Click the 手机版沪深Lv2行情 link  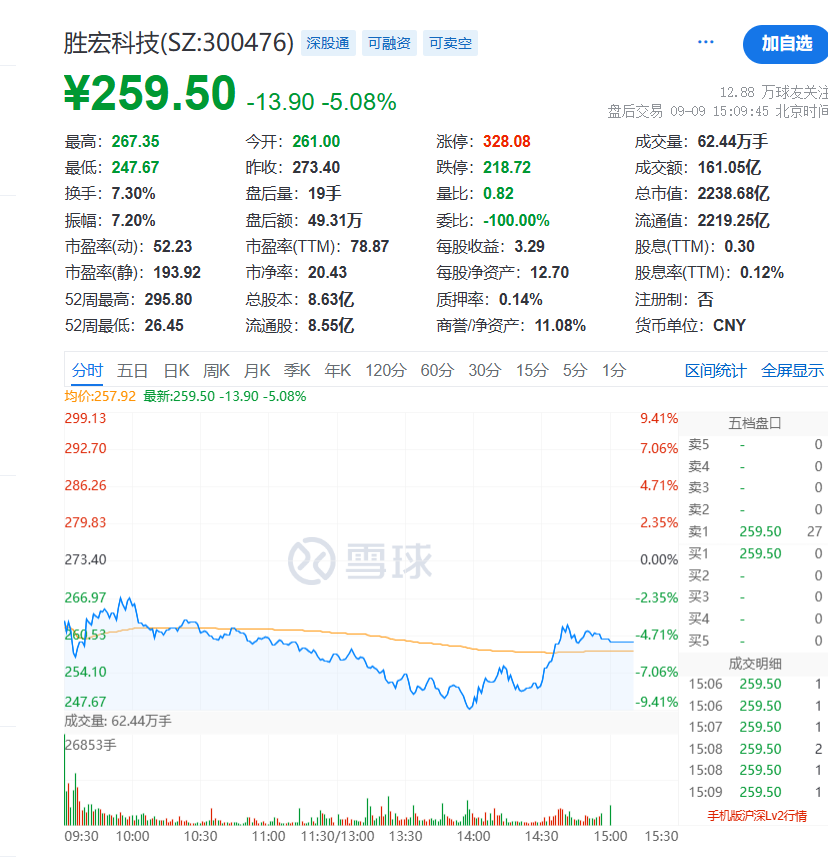point(757,816)
